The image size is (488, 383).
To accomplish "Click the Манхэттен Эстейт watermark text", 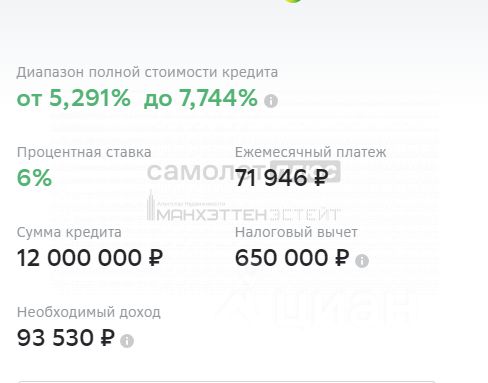I will click(x=248, y=214).
